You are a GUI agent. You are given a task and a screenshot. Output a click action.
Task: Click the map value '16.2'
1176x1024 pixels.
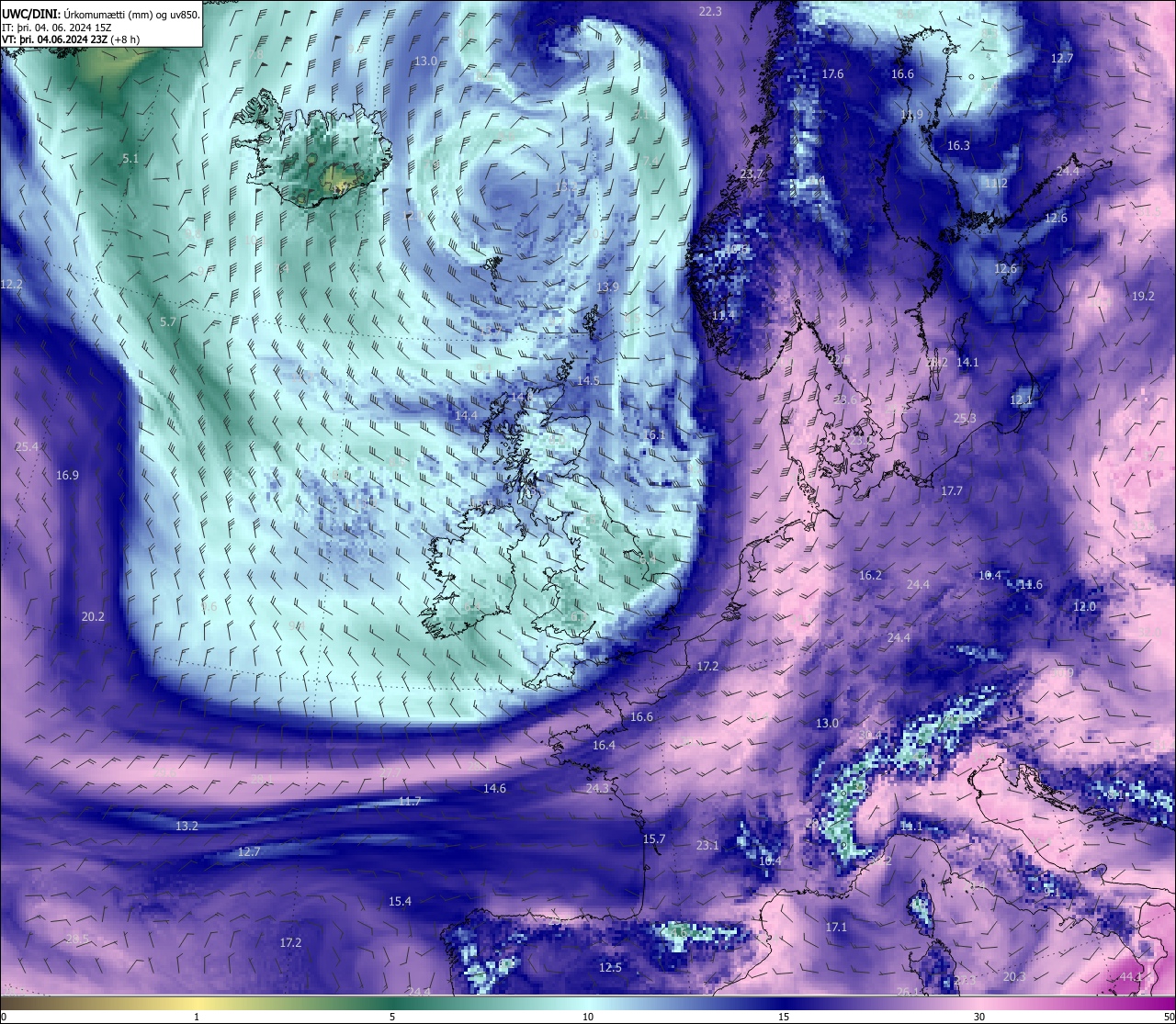870,575
